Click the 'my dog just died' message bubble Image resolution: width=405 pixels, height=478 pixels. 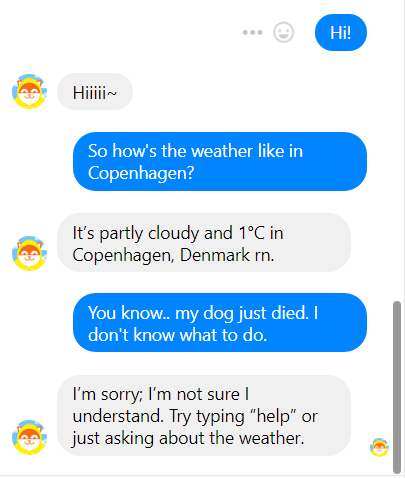click(x=220, y=322)
